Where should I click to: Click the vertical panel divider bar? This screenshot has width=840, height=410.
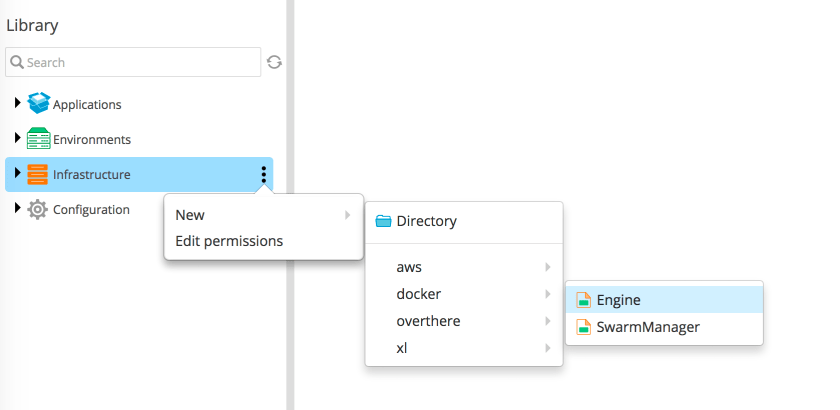[290, 250]
